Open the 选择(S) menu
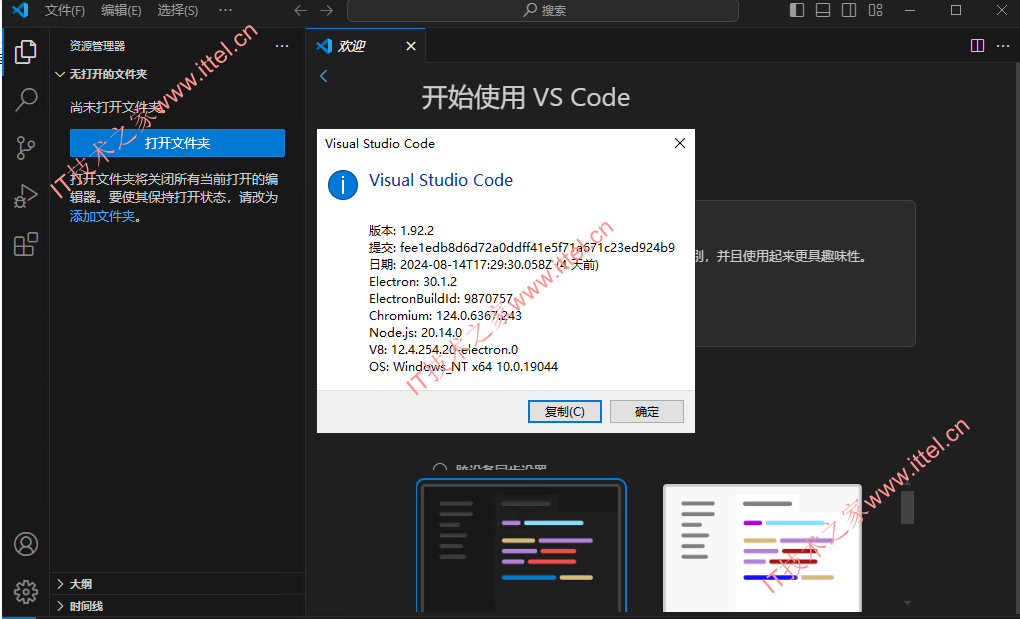Image resolution: width=1020 pixels, height=619 pixels. (x=178, y=10)
